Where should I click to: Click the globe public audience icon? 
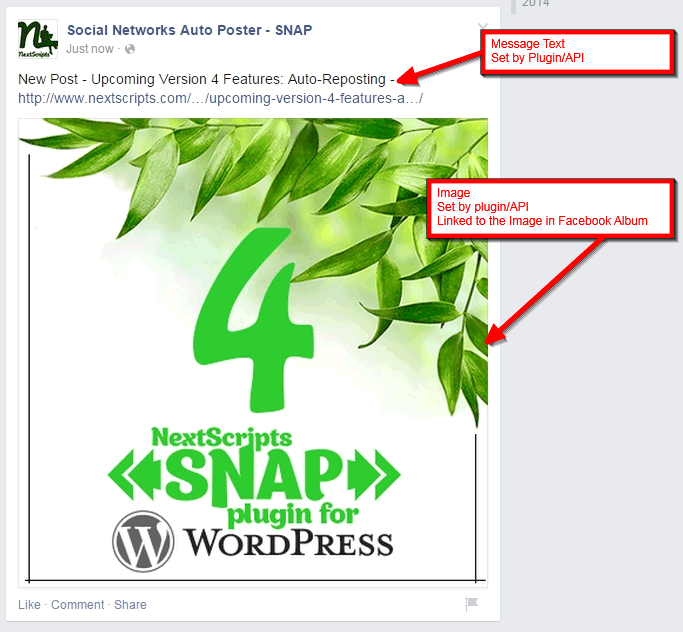click(130, 49)
